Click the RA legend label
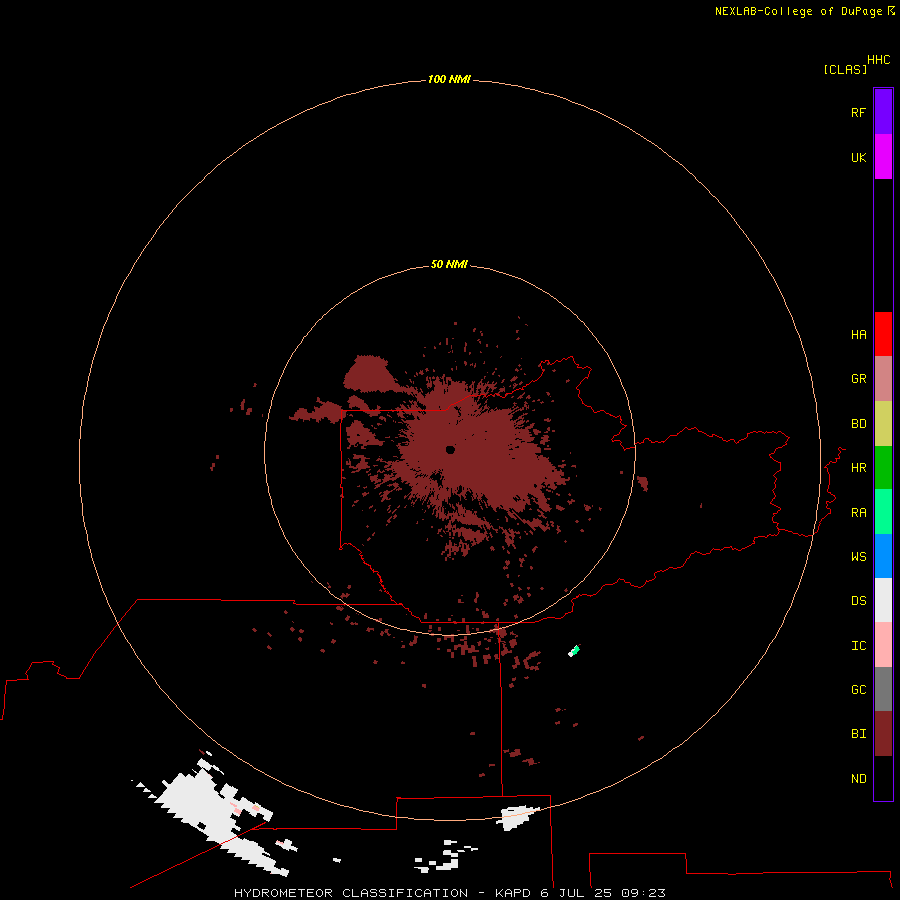 (858, 513)
